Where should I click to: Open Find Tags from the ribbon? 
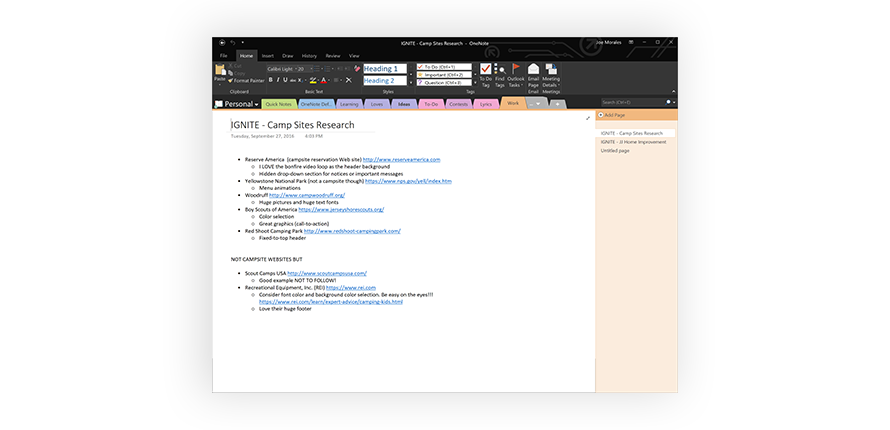coord(500,73)
